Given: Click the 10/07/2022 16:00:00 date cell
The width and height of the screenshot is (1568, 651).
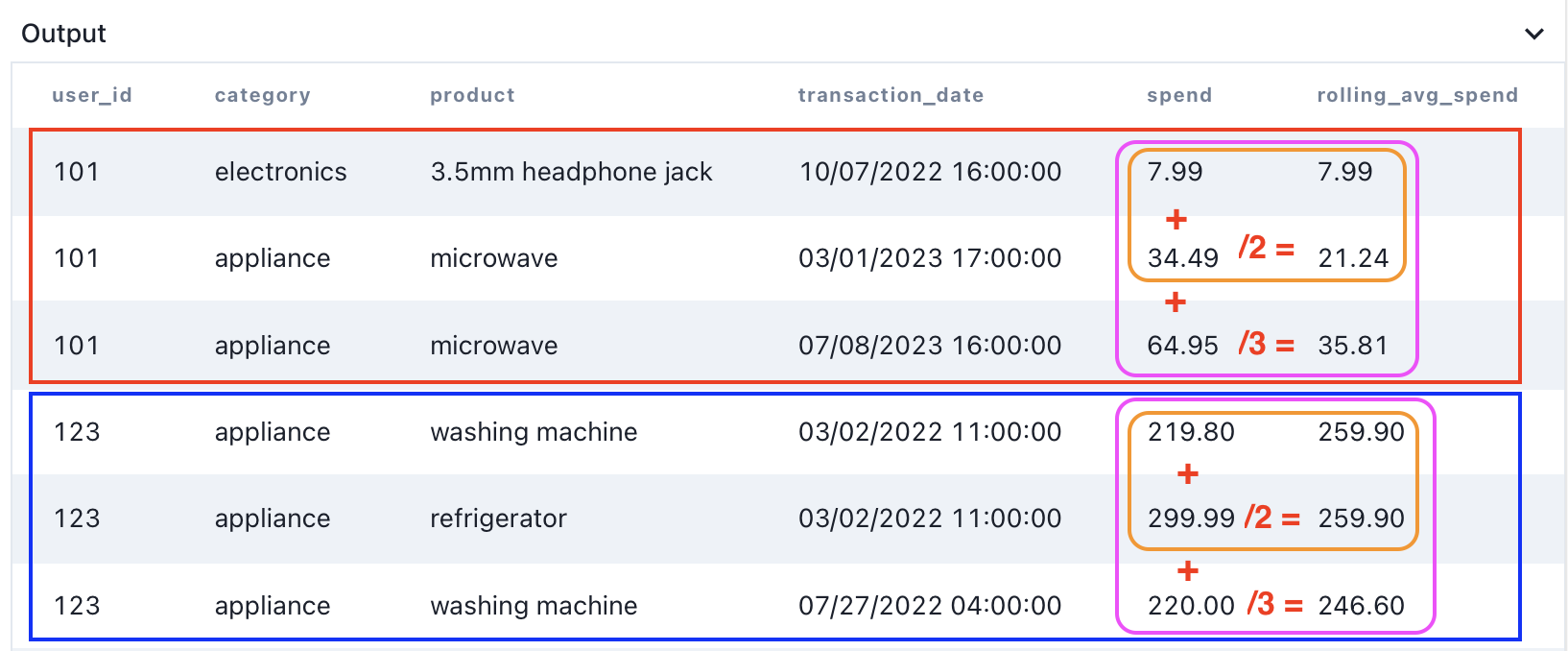Looking at the screenshot, I should [x=930, y=172].
